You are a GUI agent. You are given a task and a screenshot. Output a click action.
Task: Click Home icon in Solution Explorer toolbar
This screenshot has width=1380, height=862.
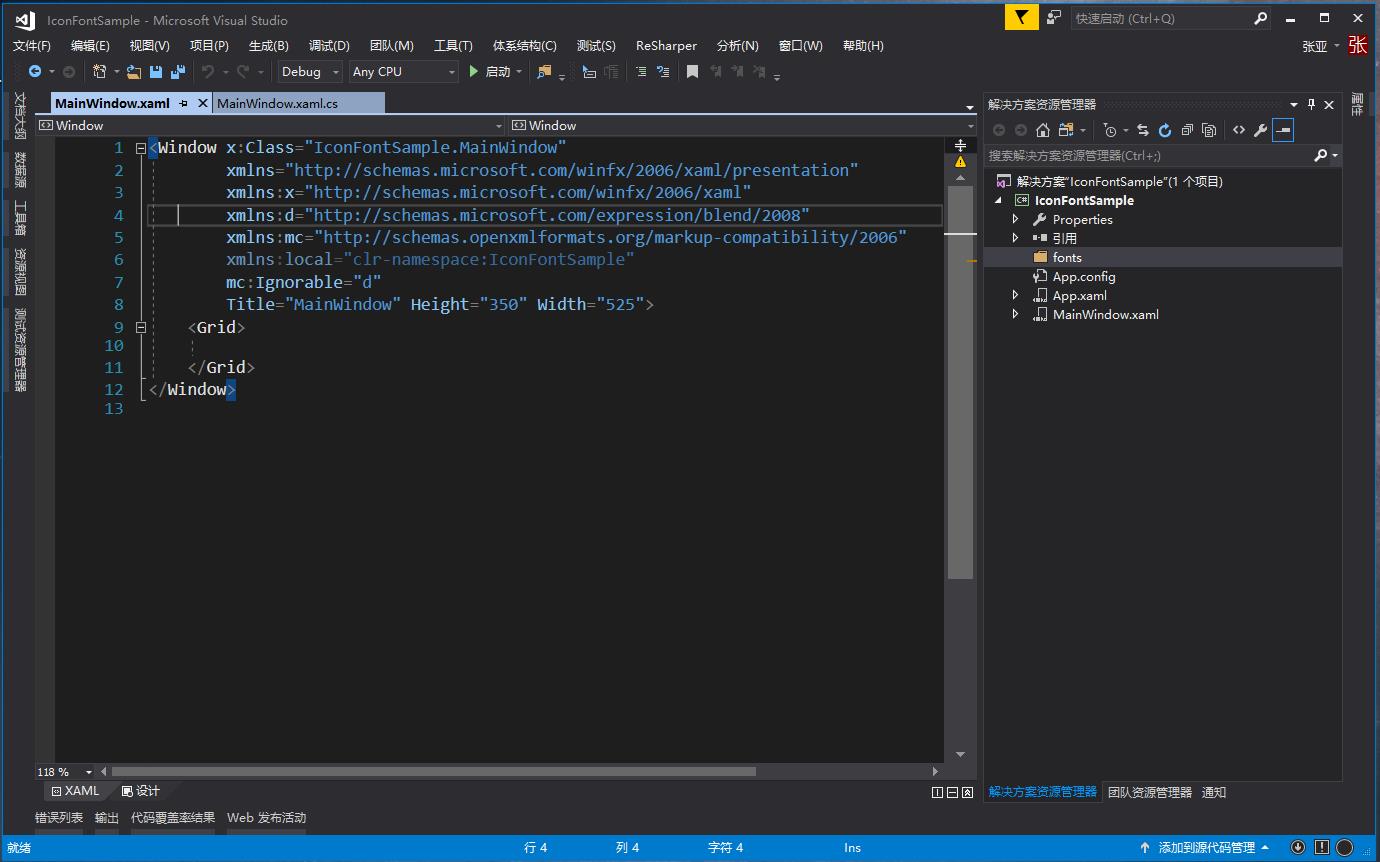click(1043, 130)
